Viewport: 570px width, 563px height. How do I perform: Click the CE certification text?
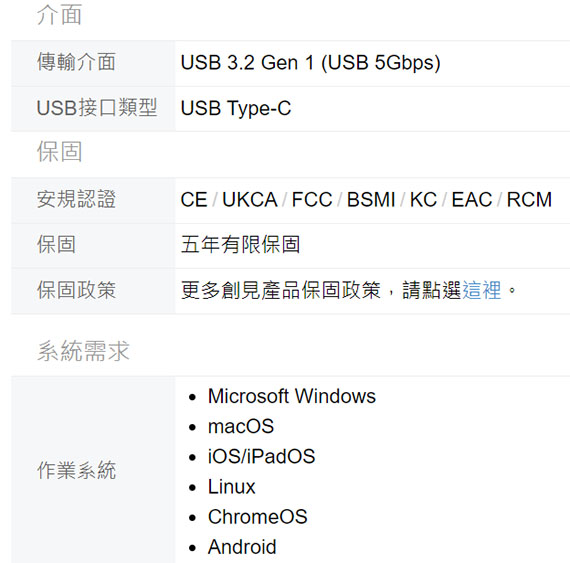(194, 200)
